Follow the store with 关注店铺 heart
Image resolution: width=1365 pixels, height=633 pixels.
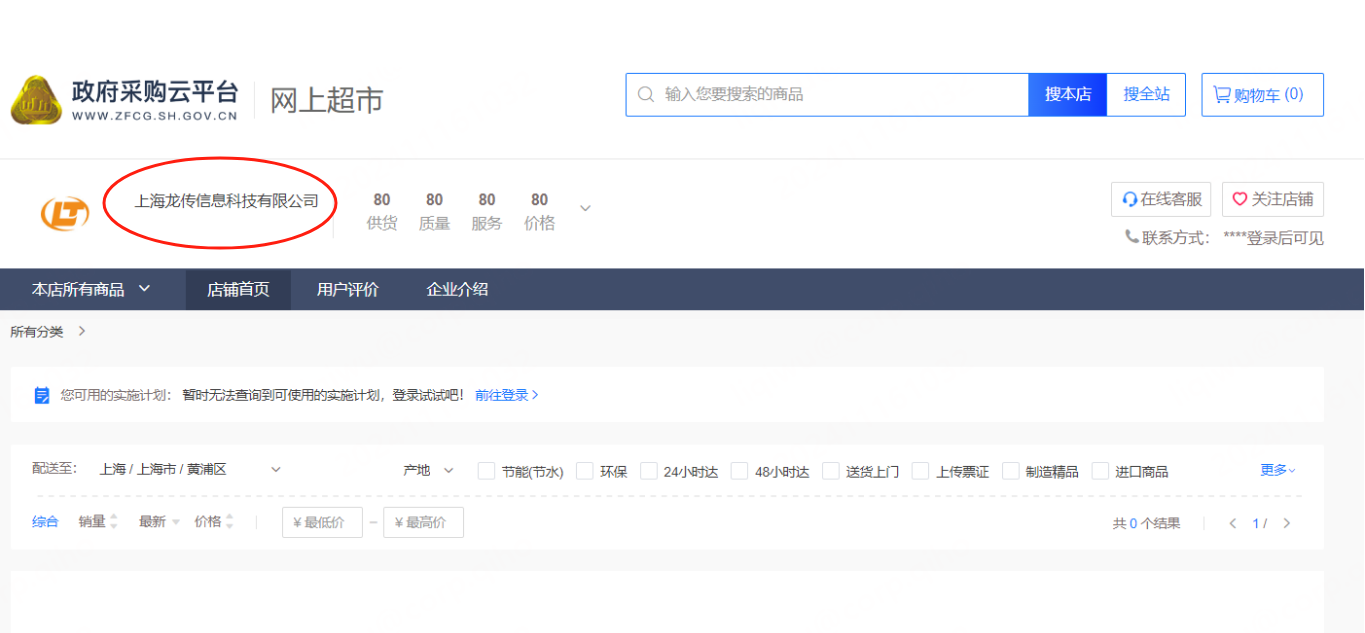coord(1272,200)
